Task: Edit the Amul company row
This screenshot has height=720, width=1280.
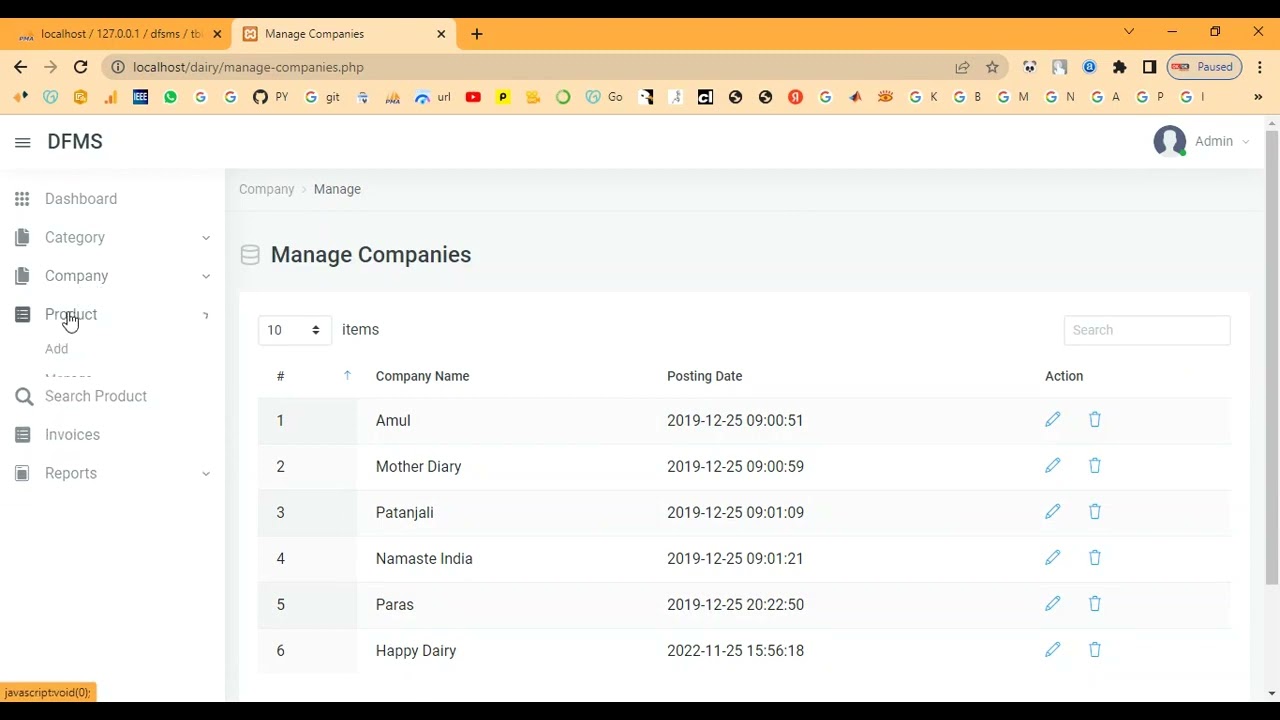Action: click(1052, 420)
